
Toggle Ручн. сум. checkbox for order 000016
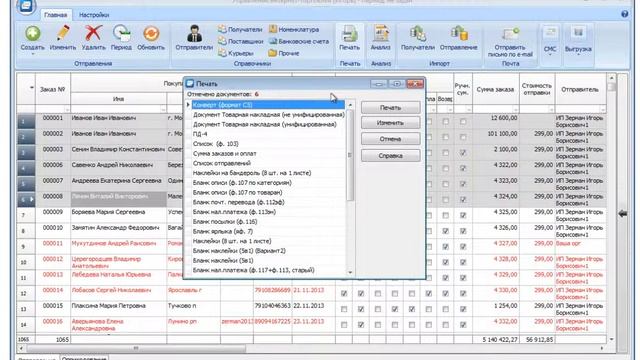pos(463,325)
